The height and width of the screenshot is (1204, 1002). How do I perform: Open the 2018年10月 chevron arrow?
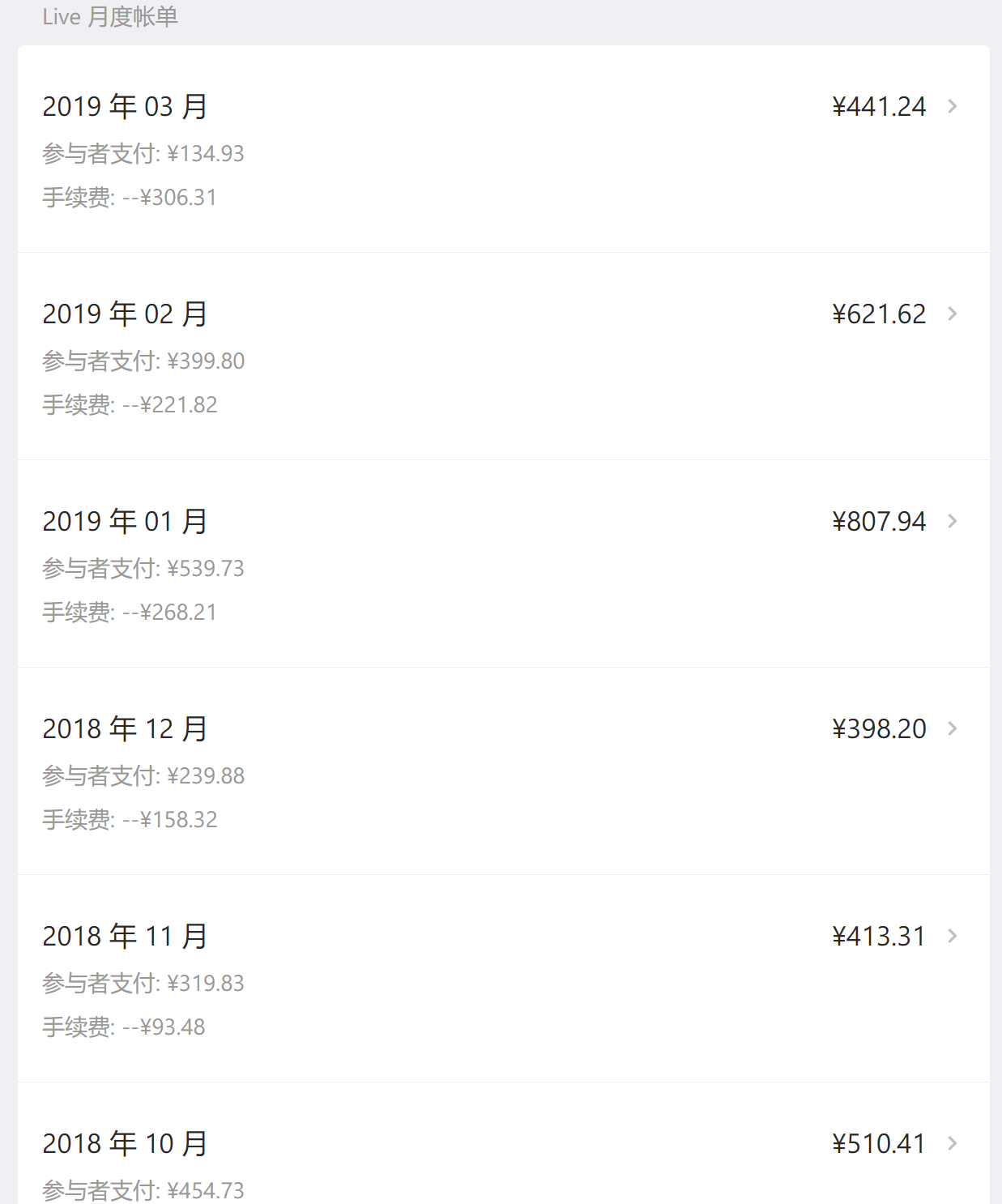953,1143
